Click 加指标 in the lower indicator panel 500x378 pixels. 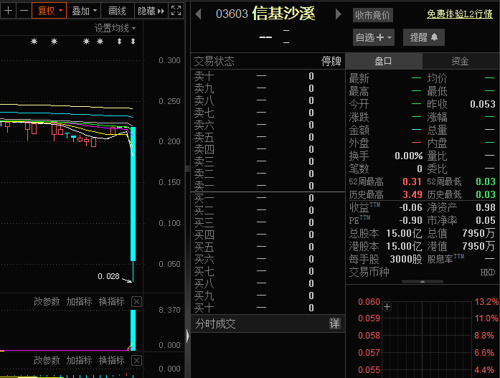(79, 360)
